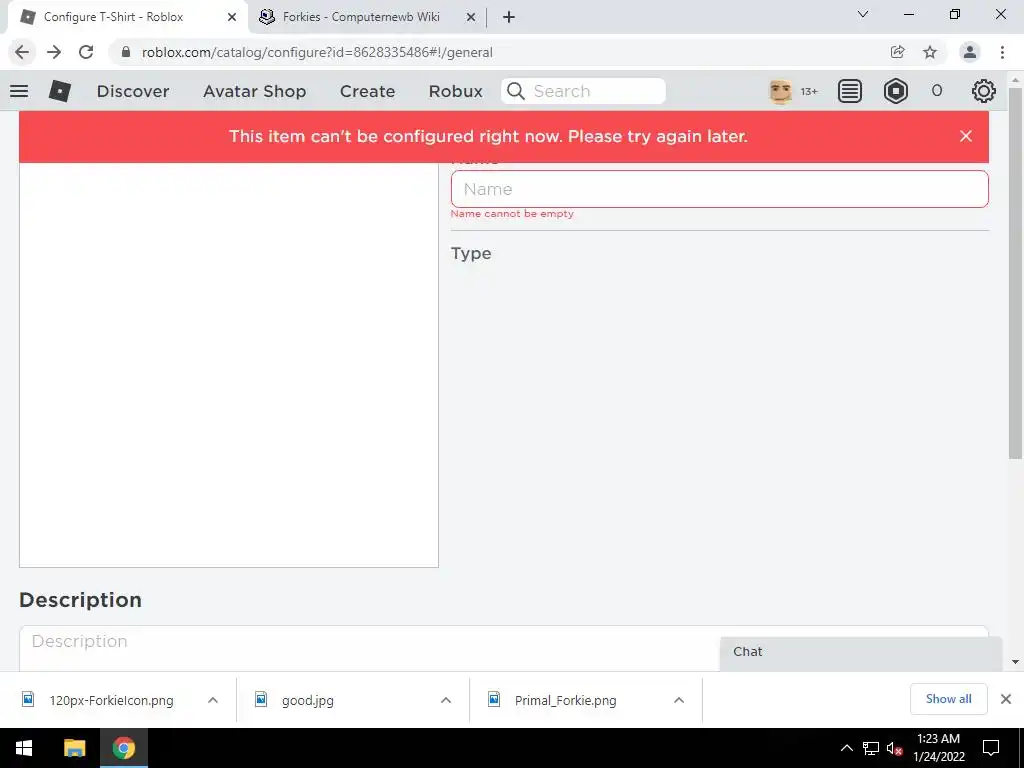
Task: Expand options for Primal_Forkie.png download
Action: click(679, 700)
